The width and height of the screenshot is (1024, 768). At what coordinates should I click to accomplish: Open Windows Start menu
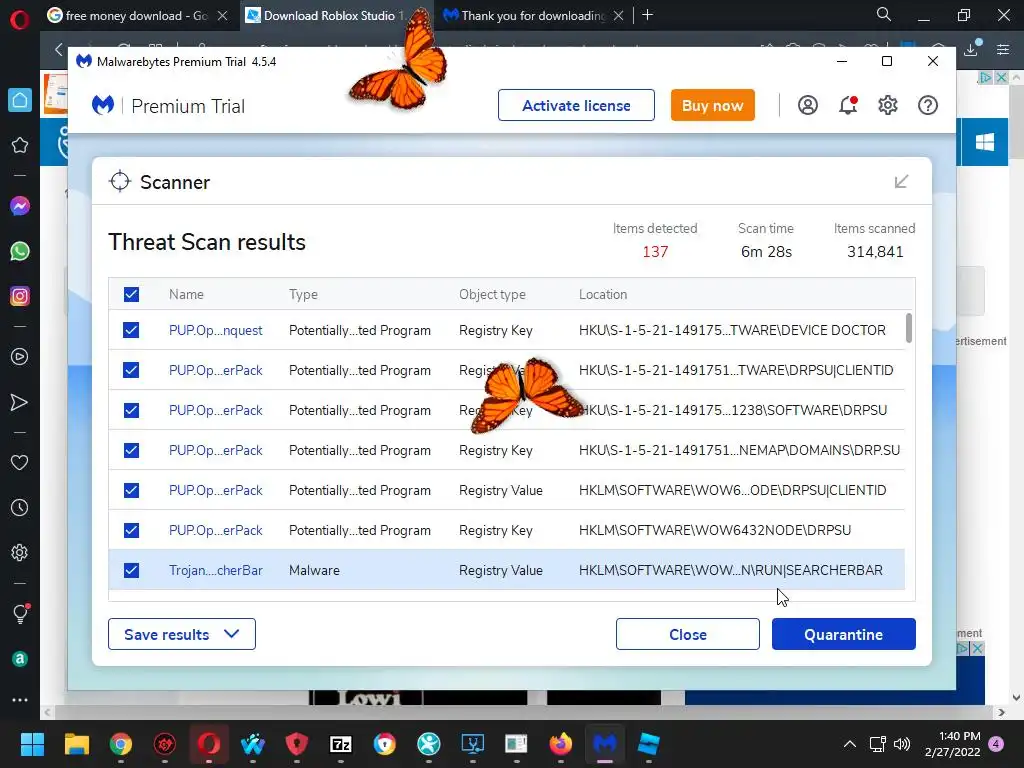[x=32, y=744]
